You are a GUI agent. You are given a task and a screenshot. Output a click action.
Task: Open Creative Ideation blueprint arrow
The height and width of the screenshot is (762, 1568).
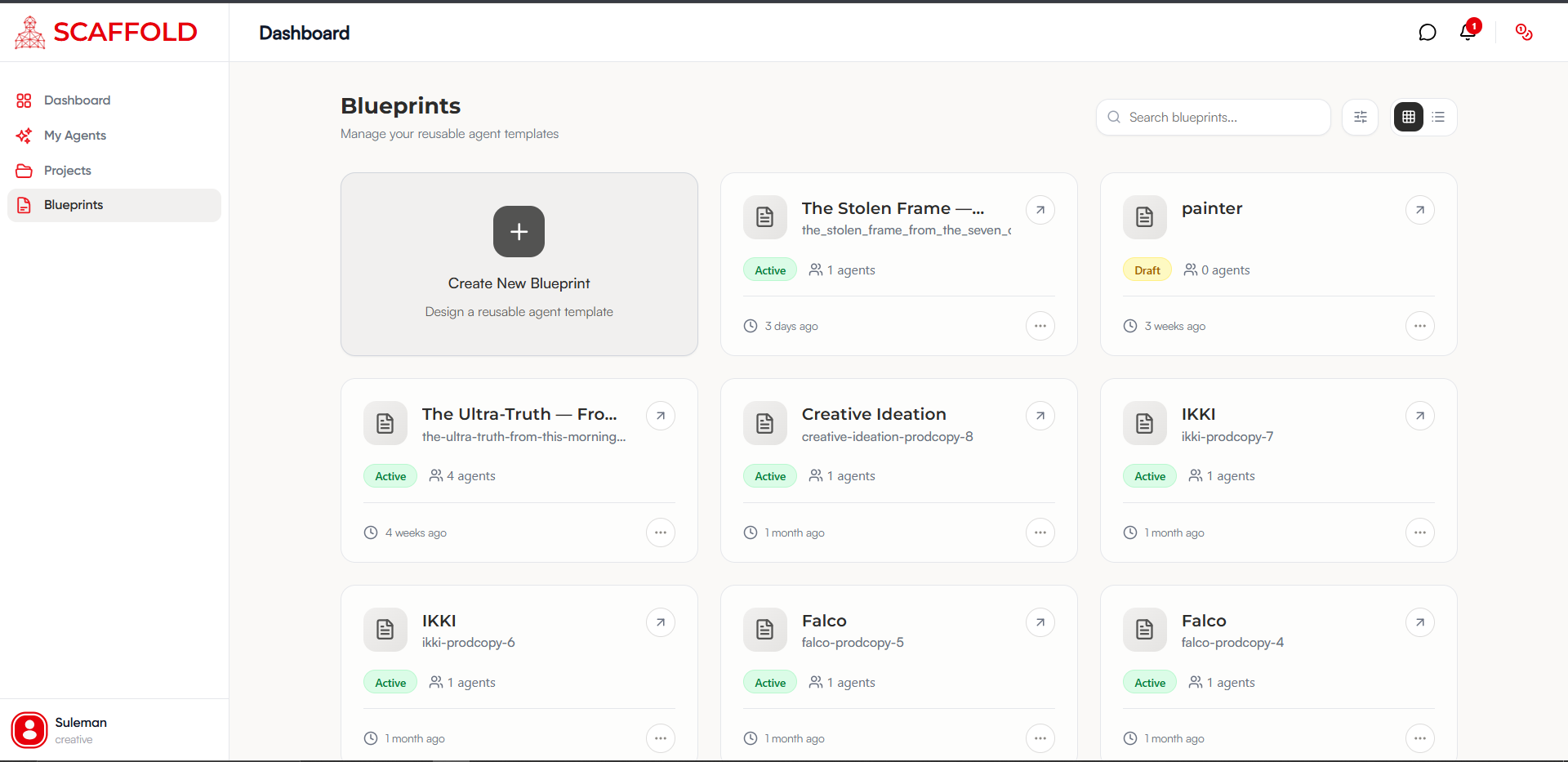tap(1040, 416)
